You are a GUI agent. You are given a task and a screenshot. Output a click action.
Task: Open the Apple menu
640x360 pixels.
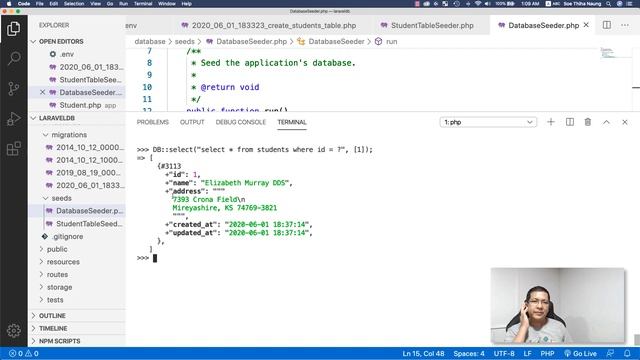[9, 4]
